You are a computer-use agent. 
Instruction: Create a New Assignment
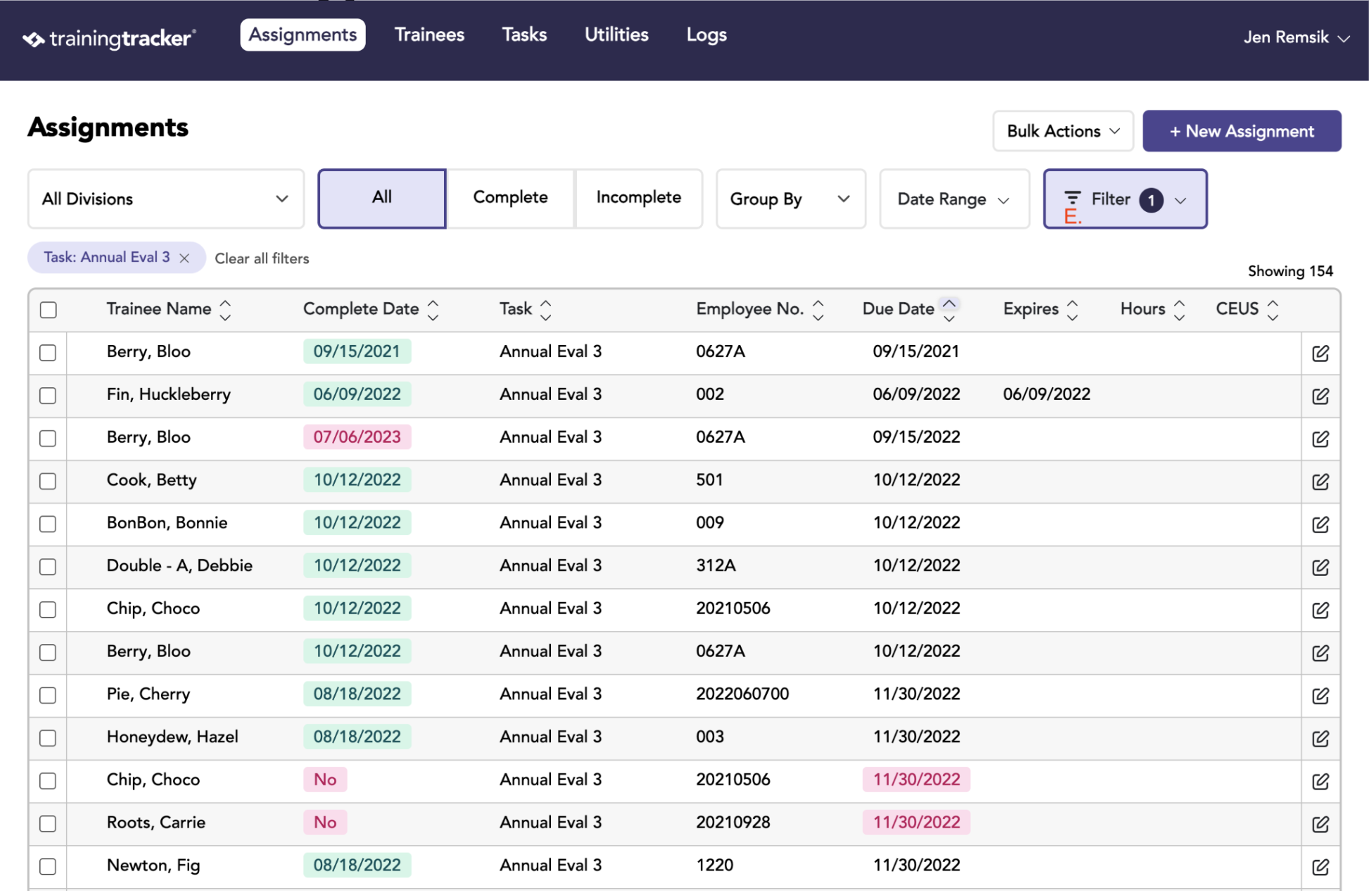tap(1242, 131)
